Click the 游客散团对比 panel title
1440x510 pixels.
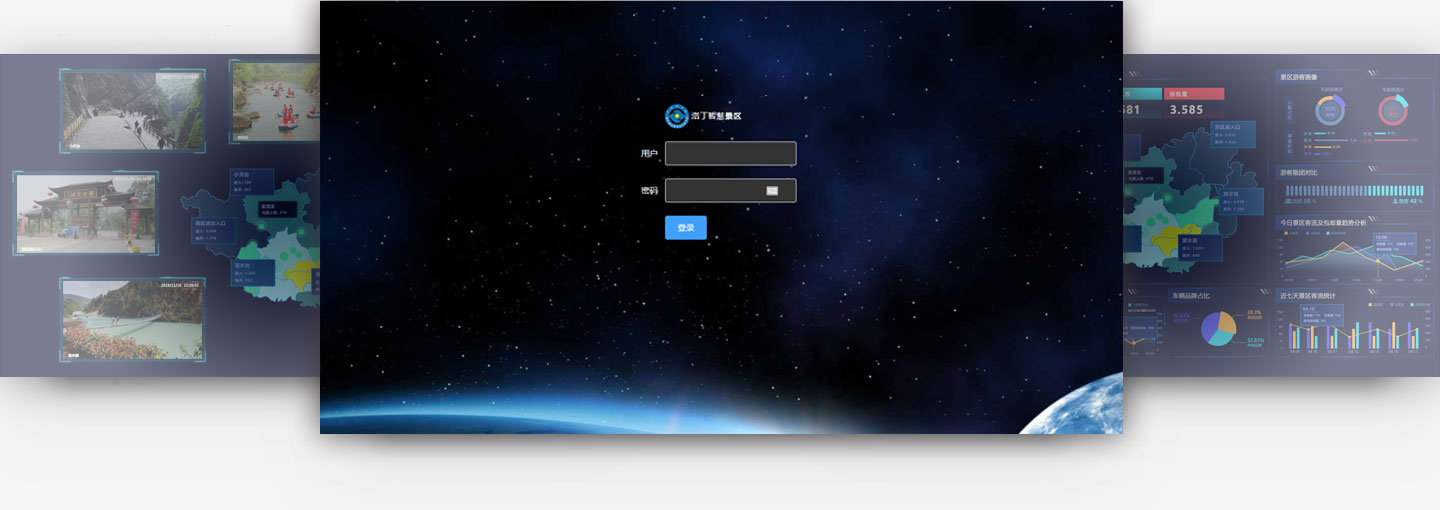click(1298, 172)
